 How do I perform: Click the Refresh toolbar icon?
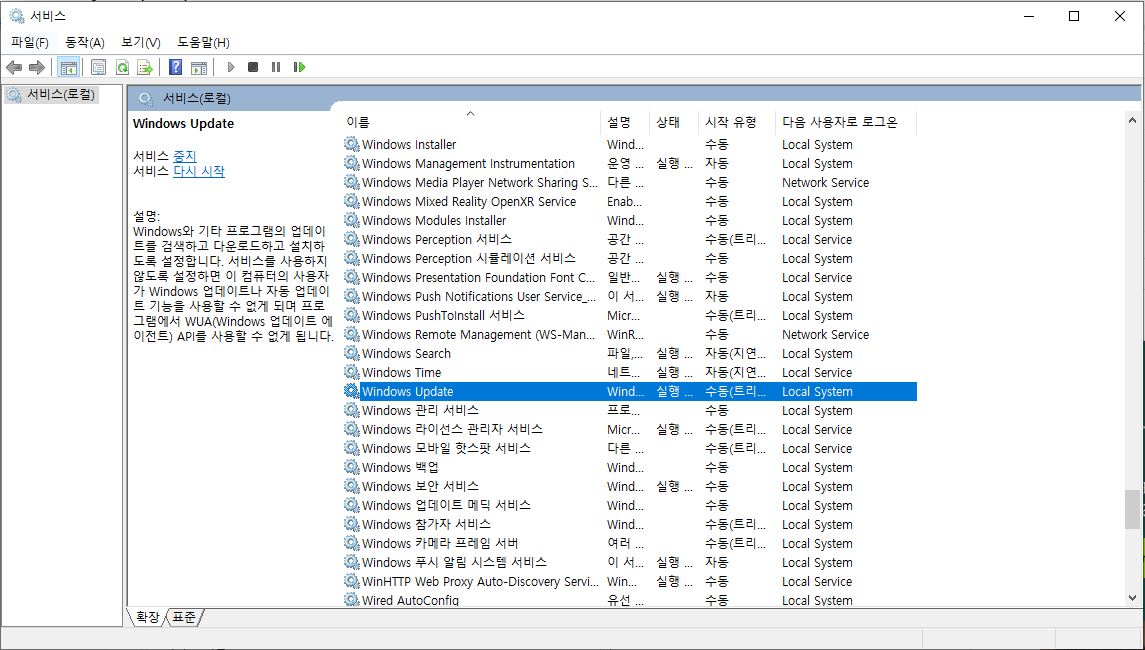[122, 67]
